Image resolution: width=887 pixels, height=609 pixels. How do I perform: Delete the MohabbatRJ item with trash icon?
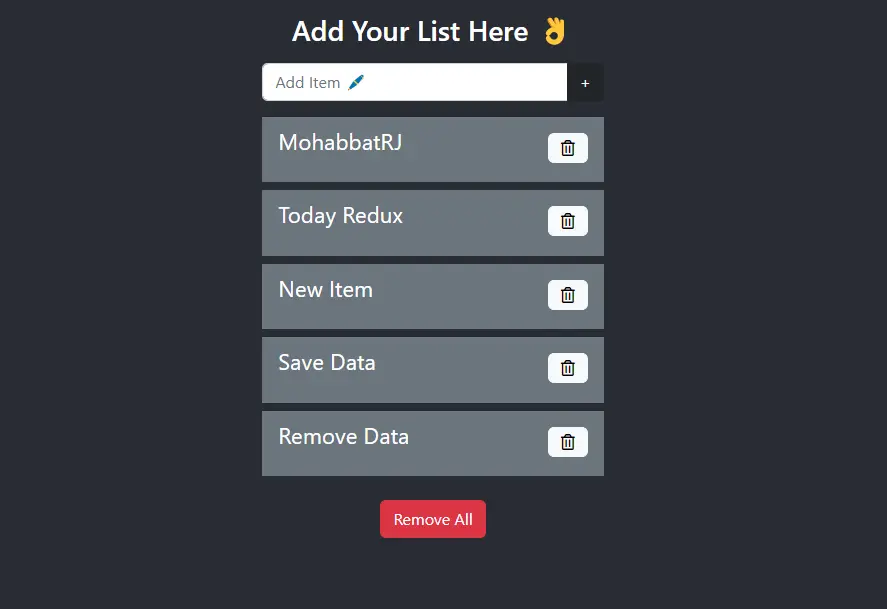point(567,148)
